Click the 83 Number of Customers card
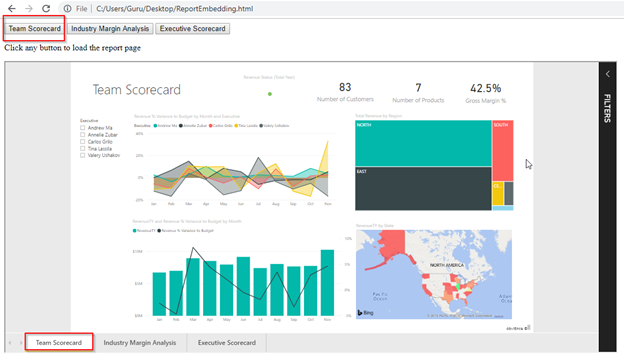The height and width of the screenshot is (361, 624). 345,92
